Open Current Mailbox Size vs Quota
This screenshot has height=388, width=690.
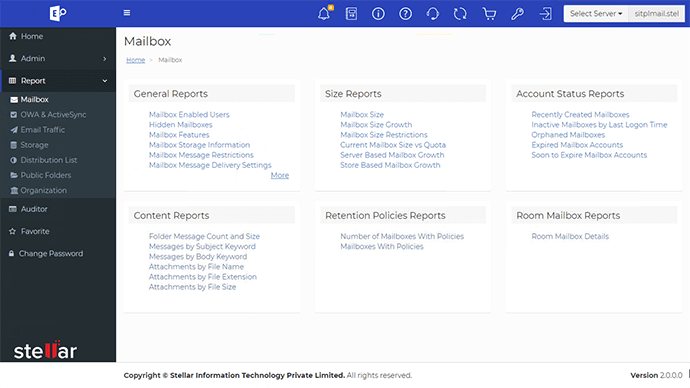[x=393, y=145]
